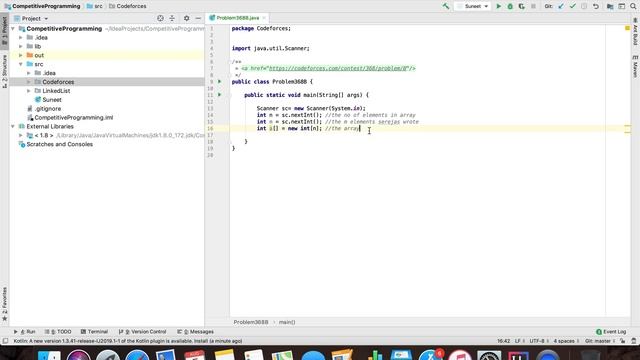Click run gutter icon beside main method
This screenshot has height=360, width=640.
coord(220,95)
